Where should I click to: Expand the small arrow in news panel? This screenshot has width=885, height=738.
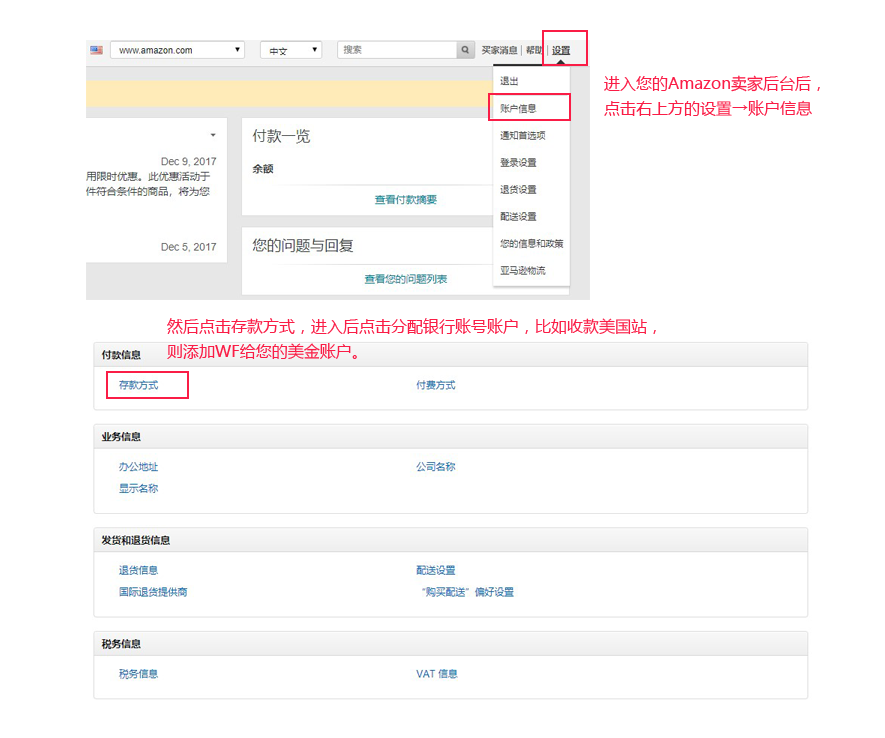pyautogui.click(x=213, y=135)
